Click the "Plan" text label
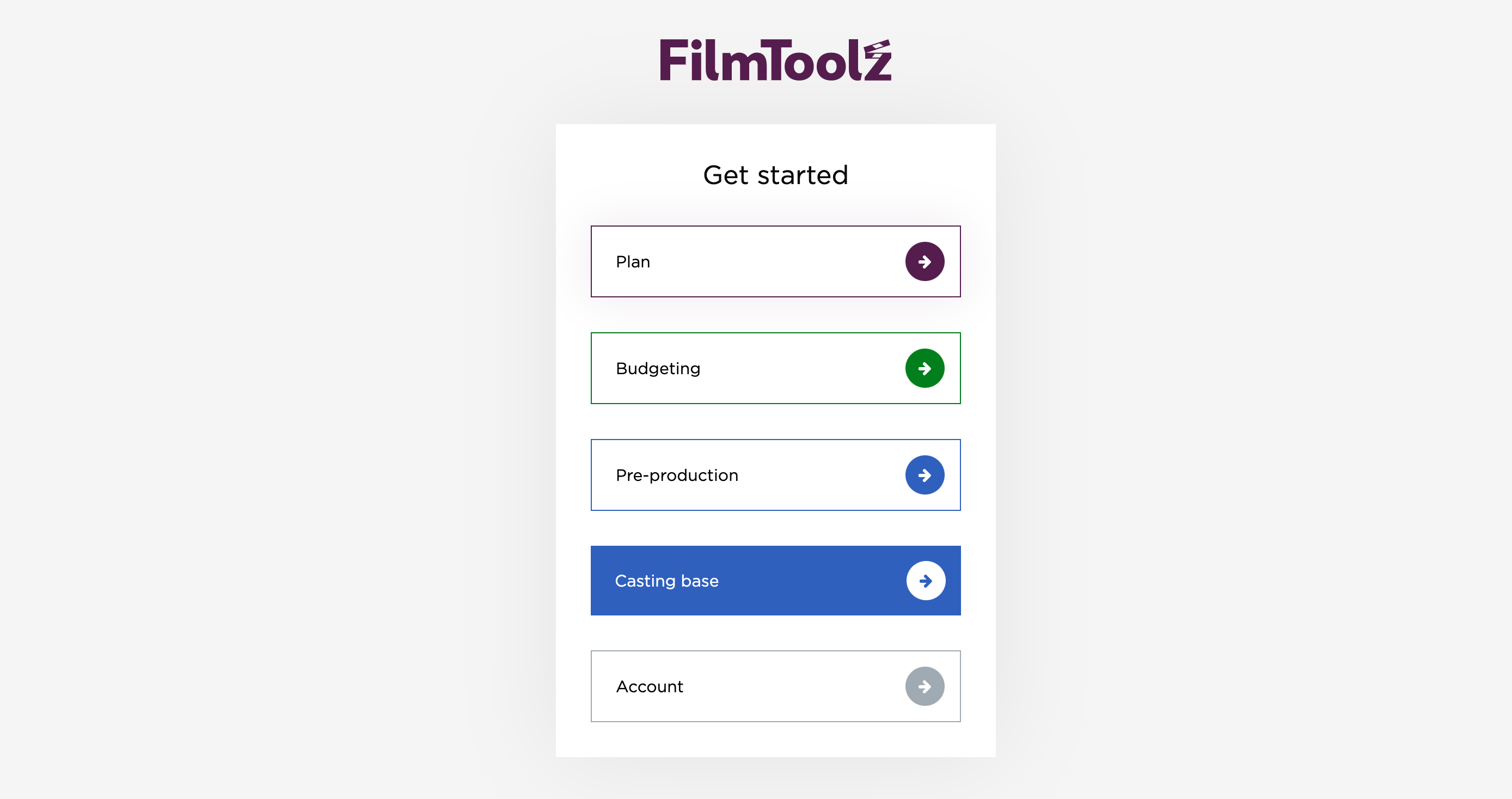1512x799 pixels. 633,262
